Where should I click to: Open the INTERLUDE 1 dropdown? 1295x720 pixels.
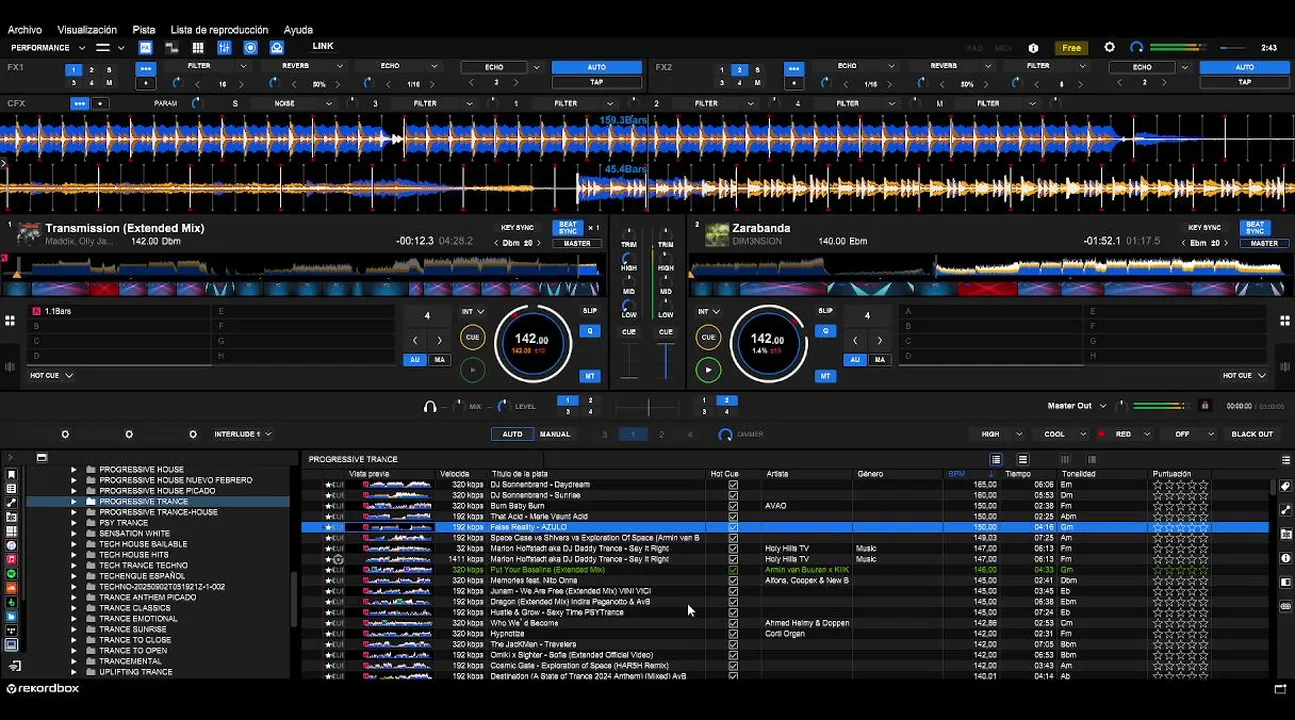pos(242,434)
